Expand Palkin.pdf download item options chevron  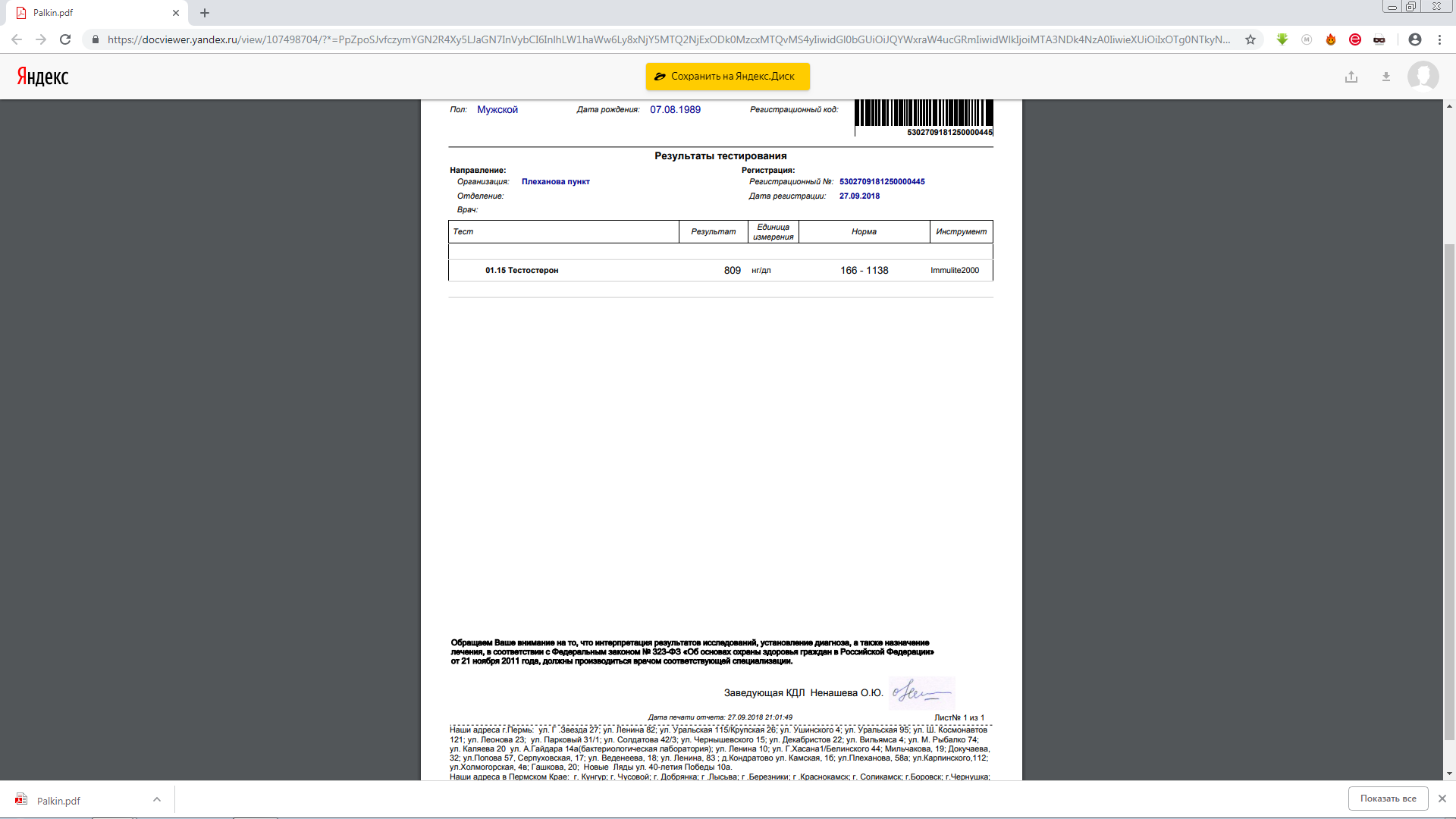(157, 799)
